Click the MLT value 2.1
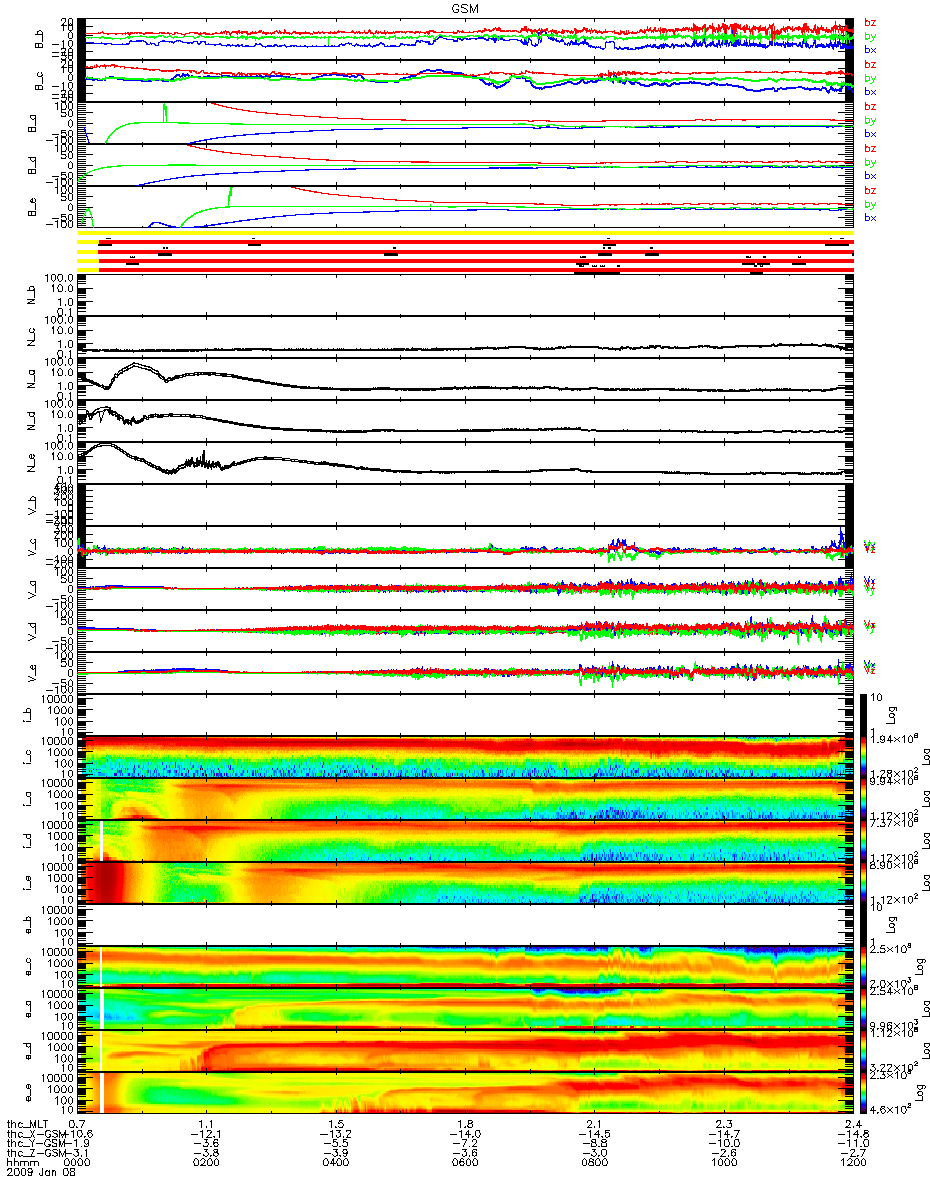Screen dimensions: 930x1200 [596, 1125]
